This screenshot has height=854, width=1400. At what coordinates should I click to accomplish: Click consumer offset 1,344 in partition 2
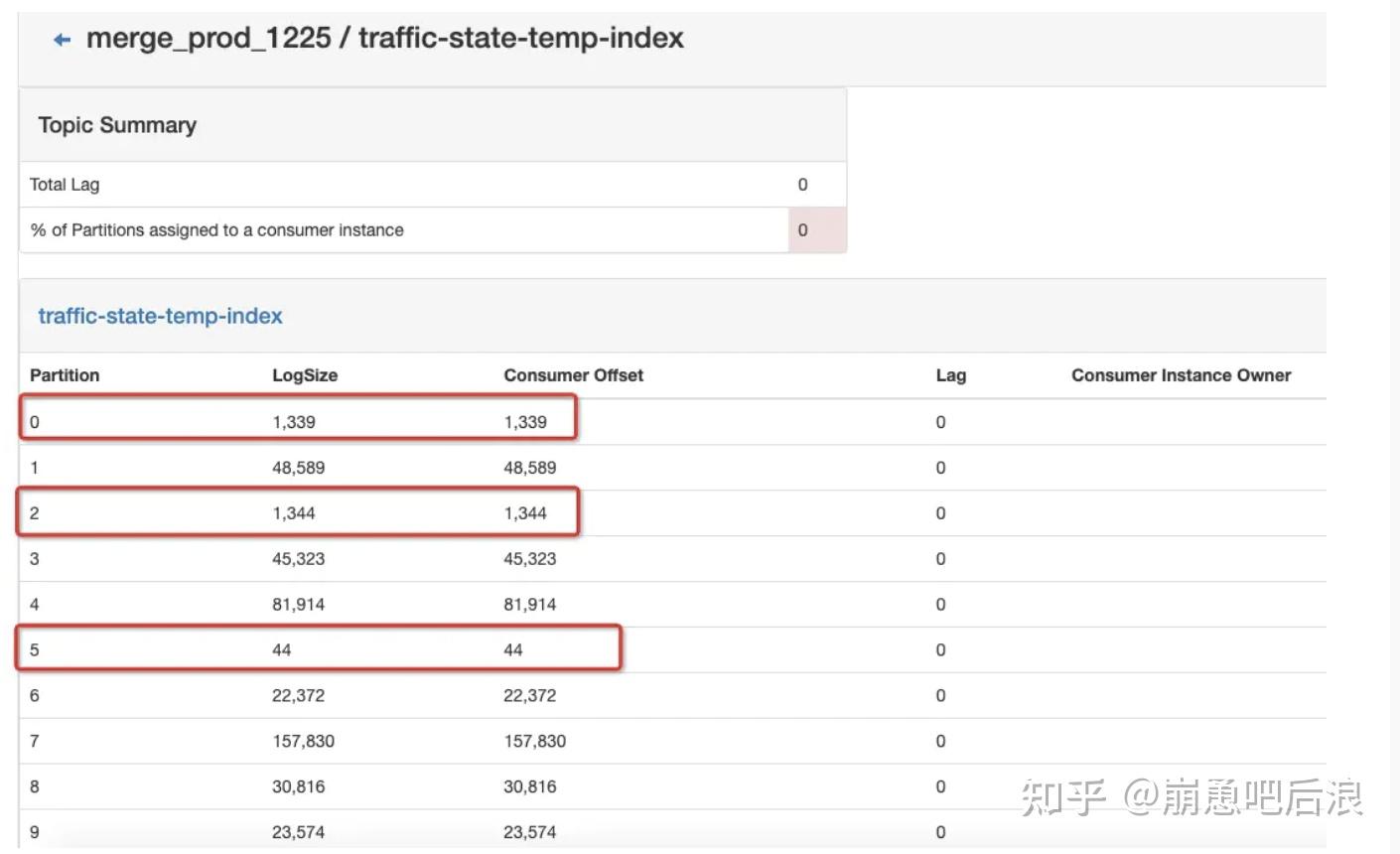point(525,513)
